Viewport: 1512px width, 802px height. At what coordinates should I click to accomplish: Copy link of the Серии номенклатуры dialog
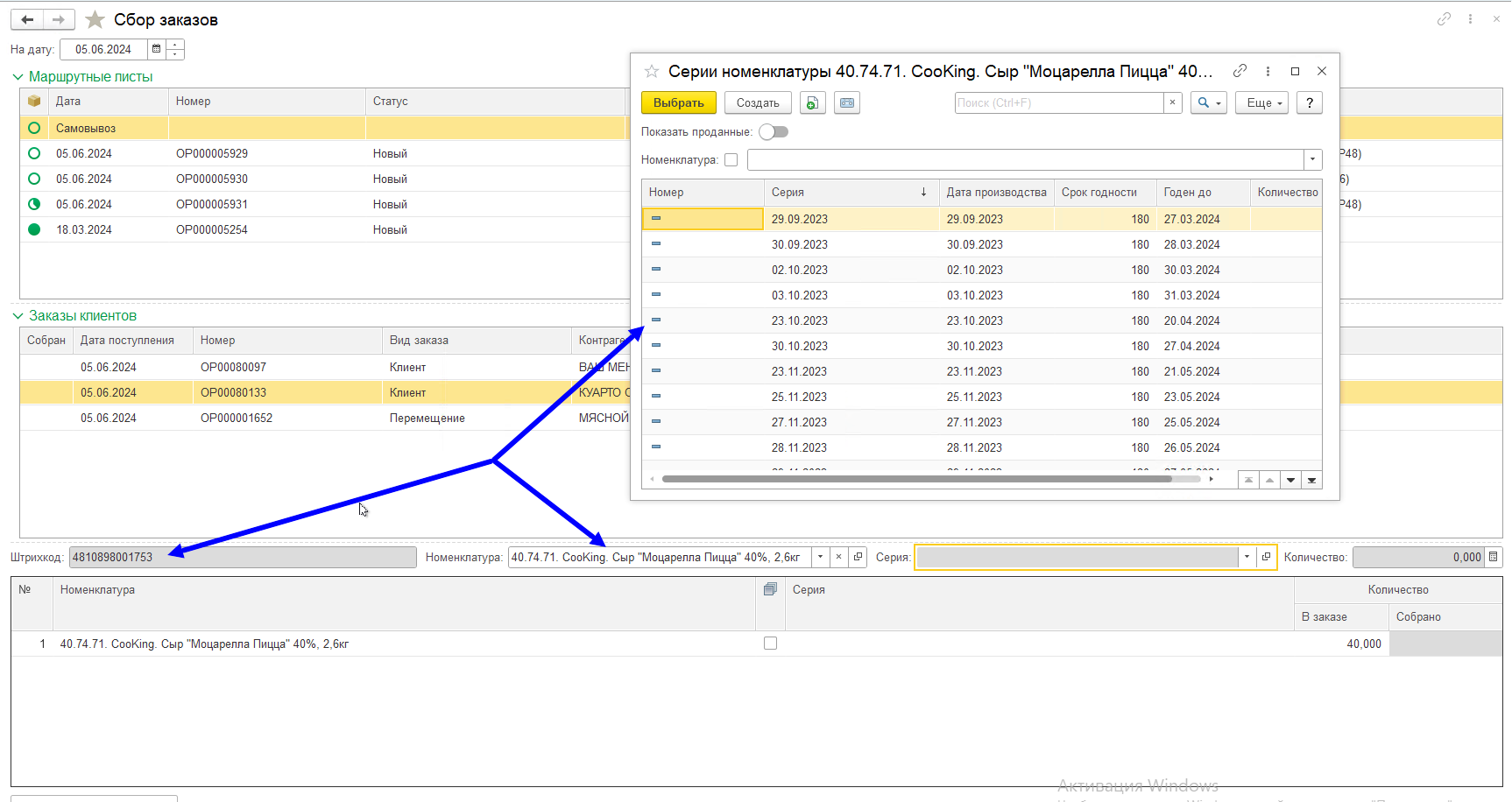[1240, 71]
